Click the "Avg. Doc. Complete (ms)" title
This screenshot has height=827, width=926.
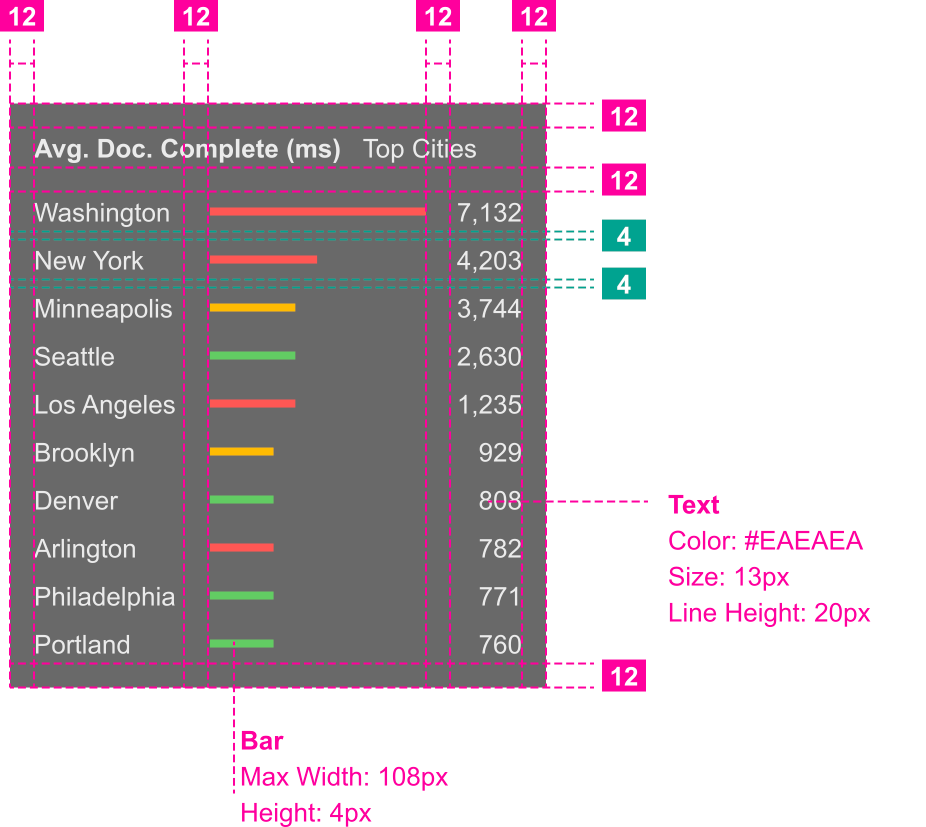click(187, 150)
